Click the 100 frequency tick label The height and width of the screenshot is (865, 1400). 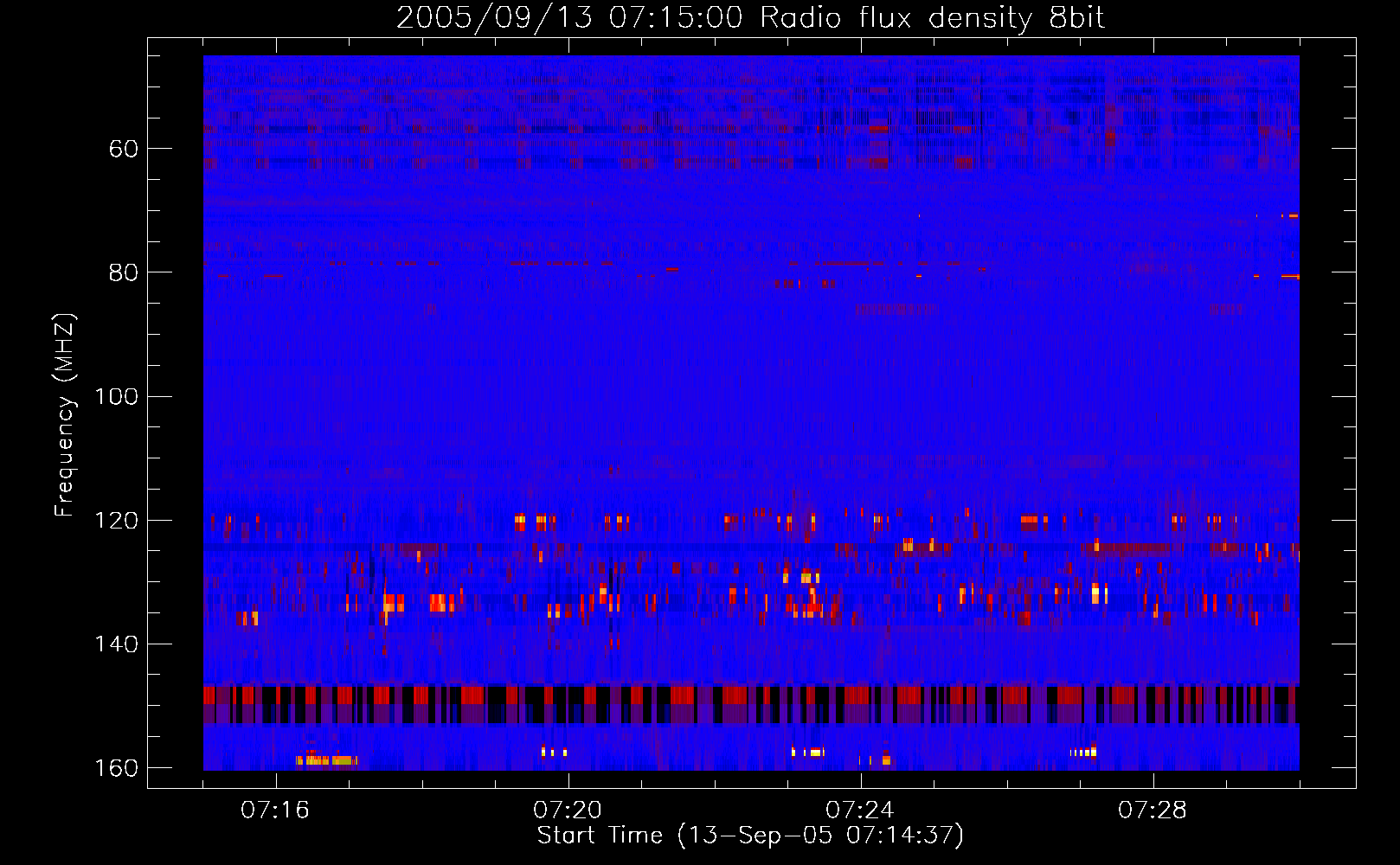[116, 396]
